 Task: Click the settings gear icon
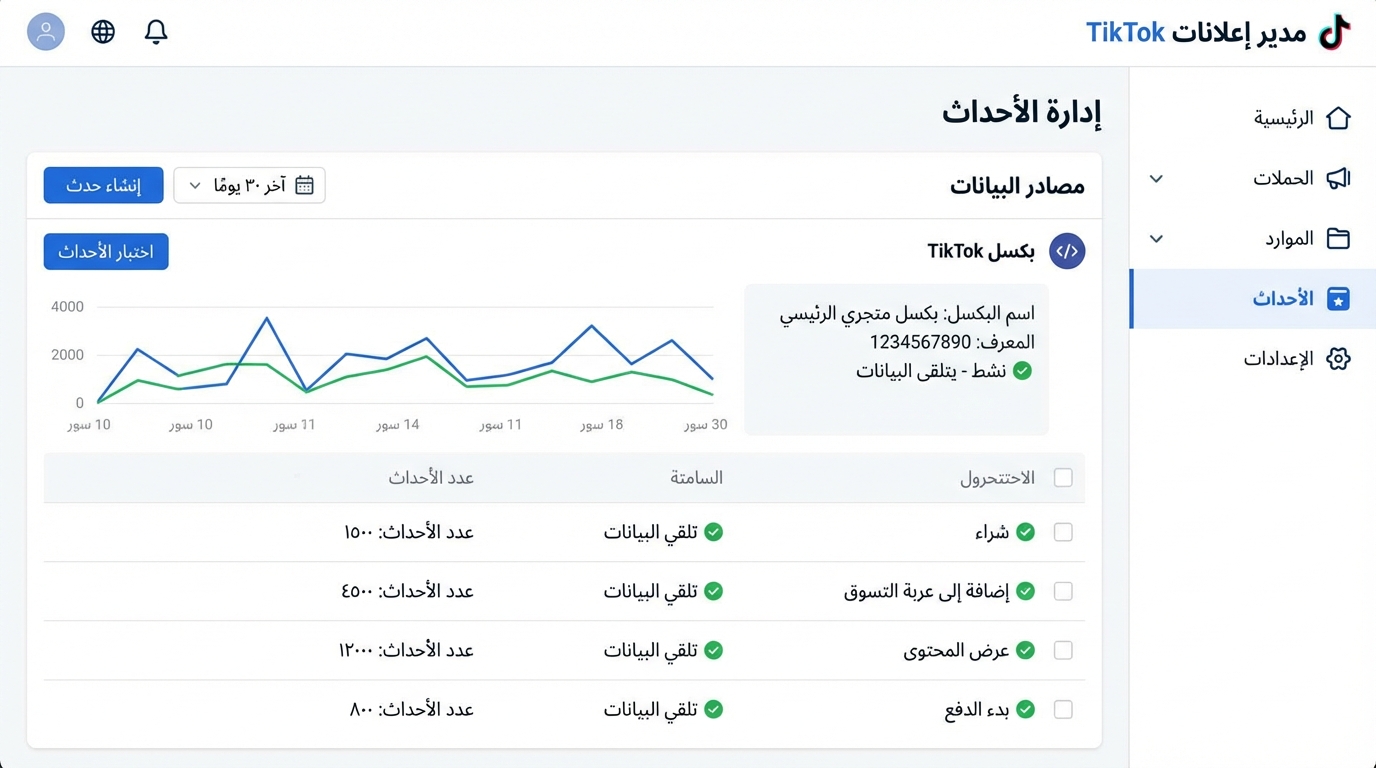coord(1338,359)
